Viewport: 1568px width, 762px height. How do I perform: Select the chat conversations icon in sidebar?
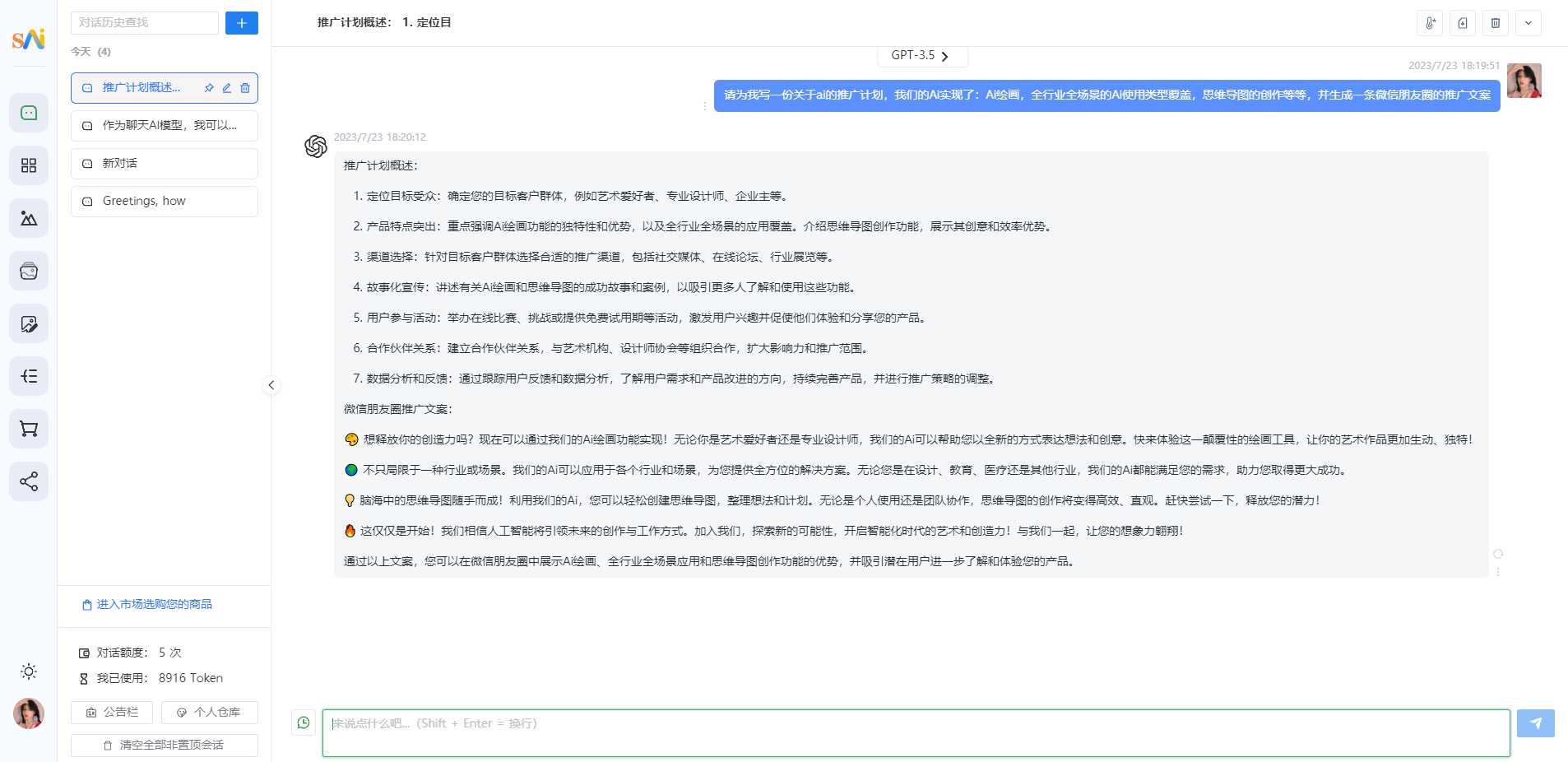[29, 113]
